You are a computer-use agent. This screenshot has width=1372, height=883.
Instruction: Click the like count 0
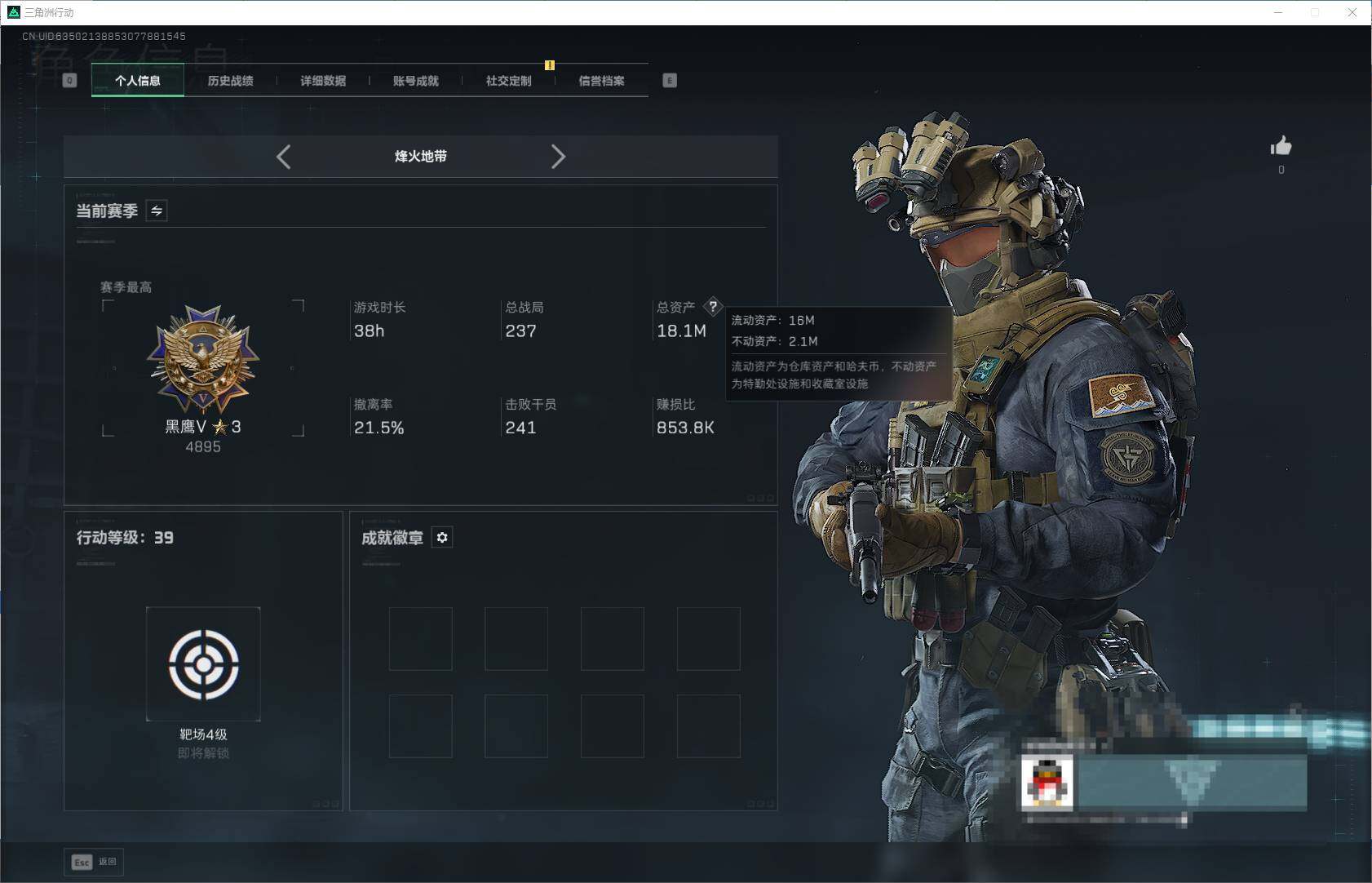(x=1281, y=170)
